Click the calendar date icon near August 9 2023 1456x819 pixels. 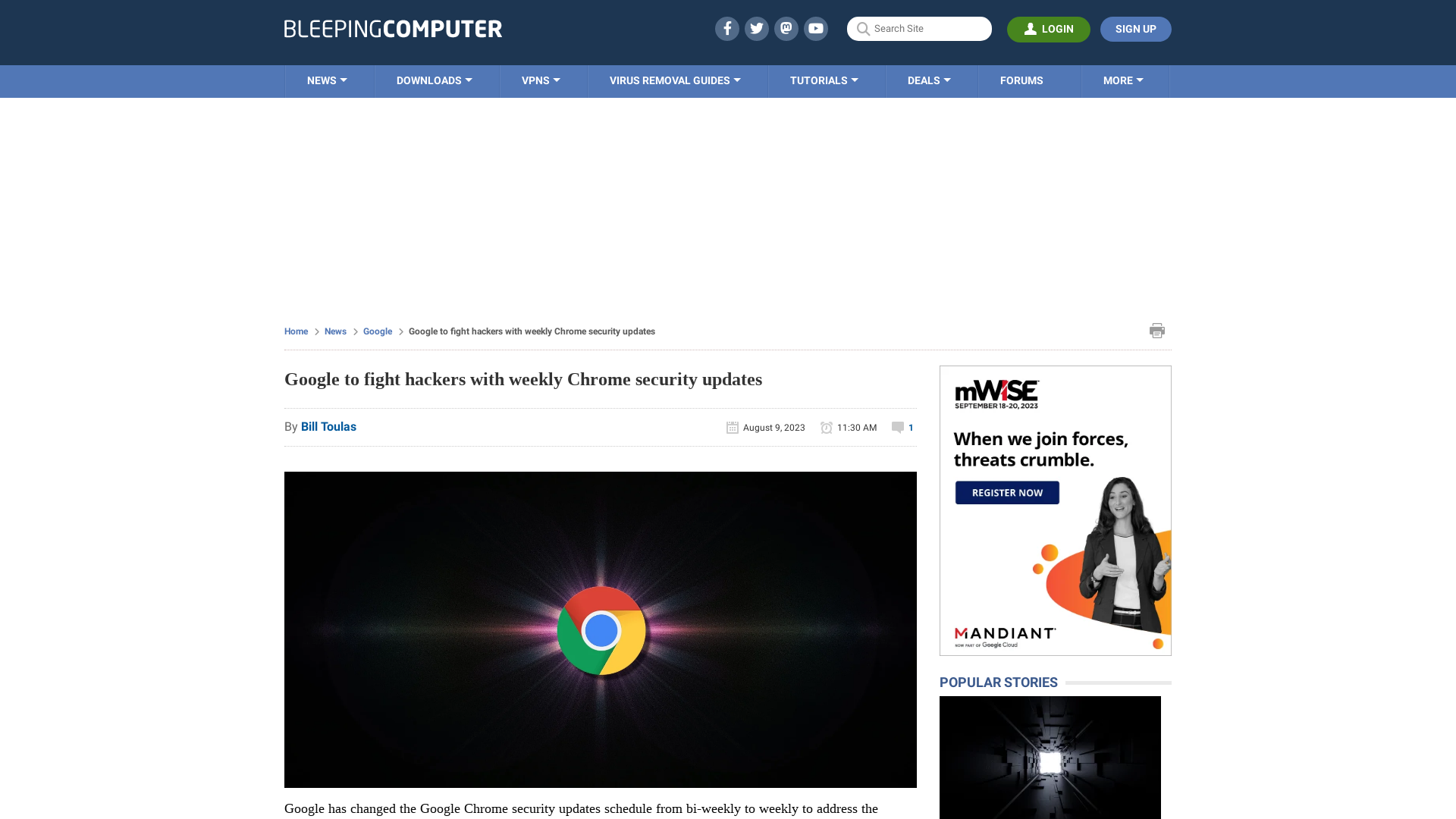click(732, 426)
